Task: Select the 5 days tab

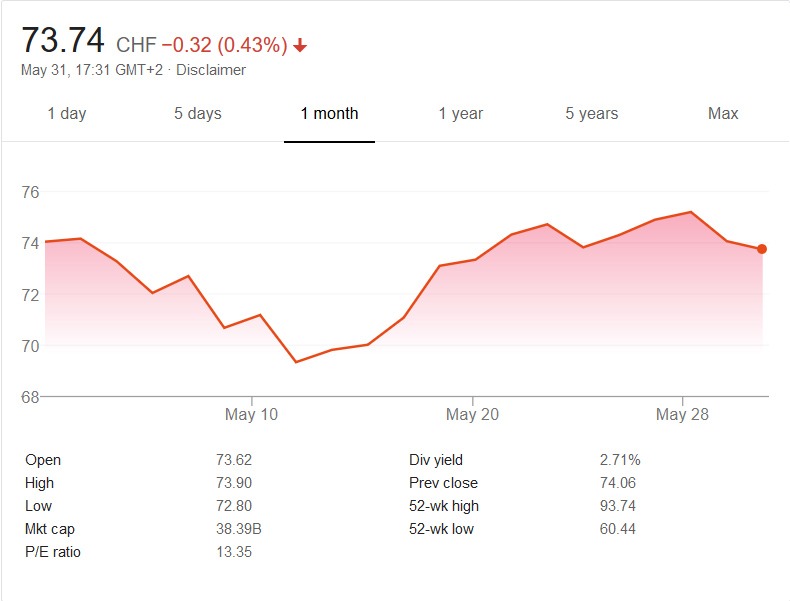Action: click(x=197, y=113)
